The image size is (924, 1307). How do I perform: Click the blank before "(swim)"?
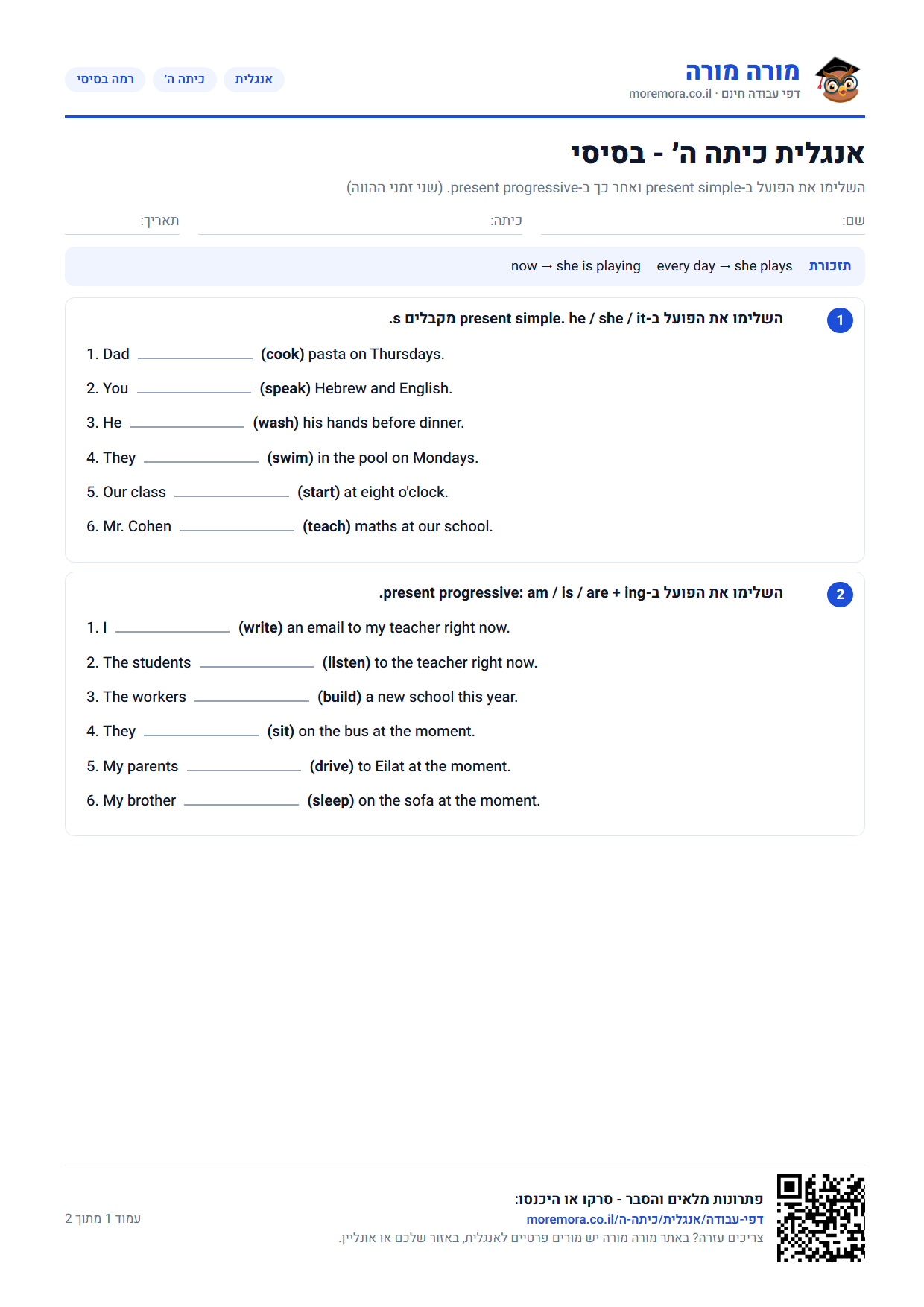201,458
